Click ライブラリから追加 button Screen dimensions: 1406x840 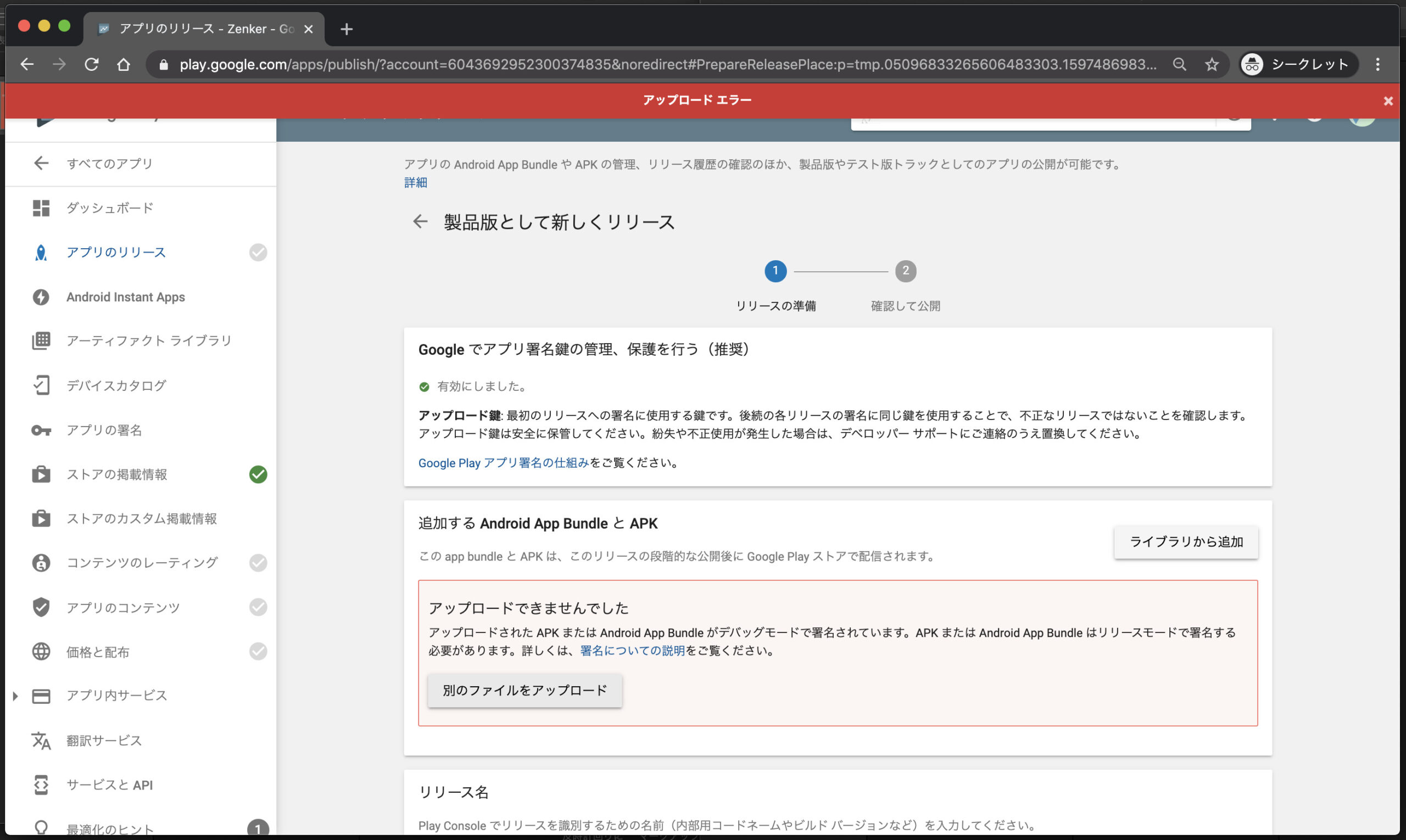(x=1186, y=542)
